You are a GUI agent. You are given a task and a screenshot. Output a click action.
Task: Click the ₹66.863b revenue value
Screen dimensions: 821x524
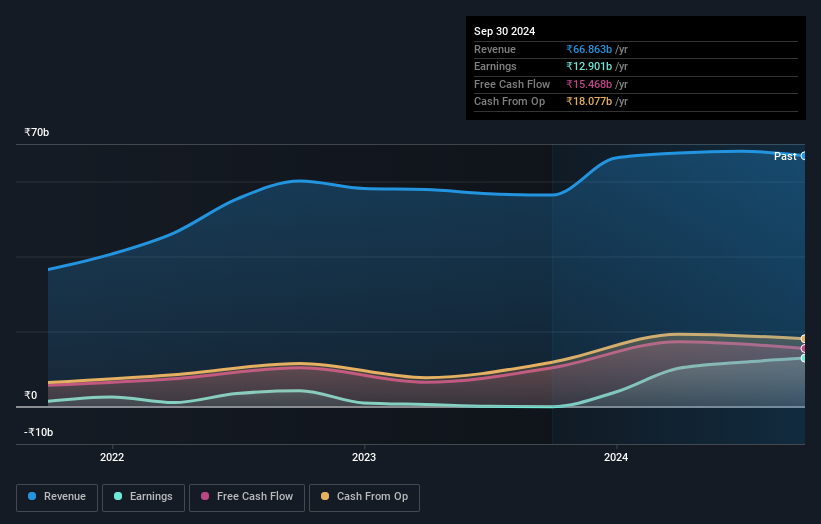[589, 49]
